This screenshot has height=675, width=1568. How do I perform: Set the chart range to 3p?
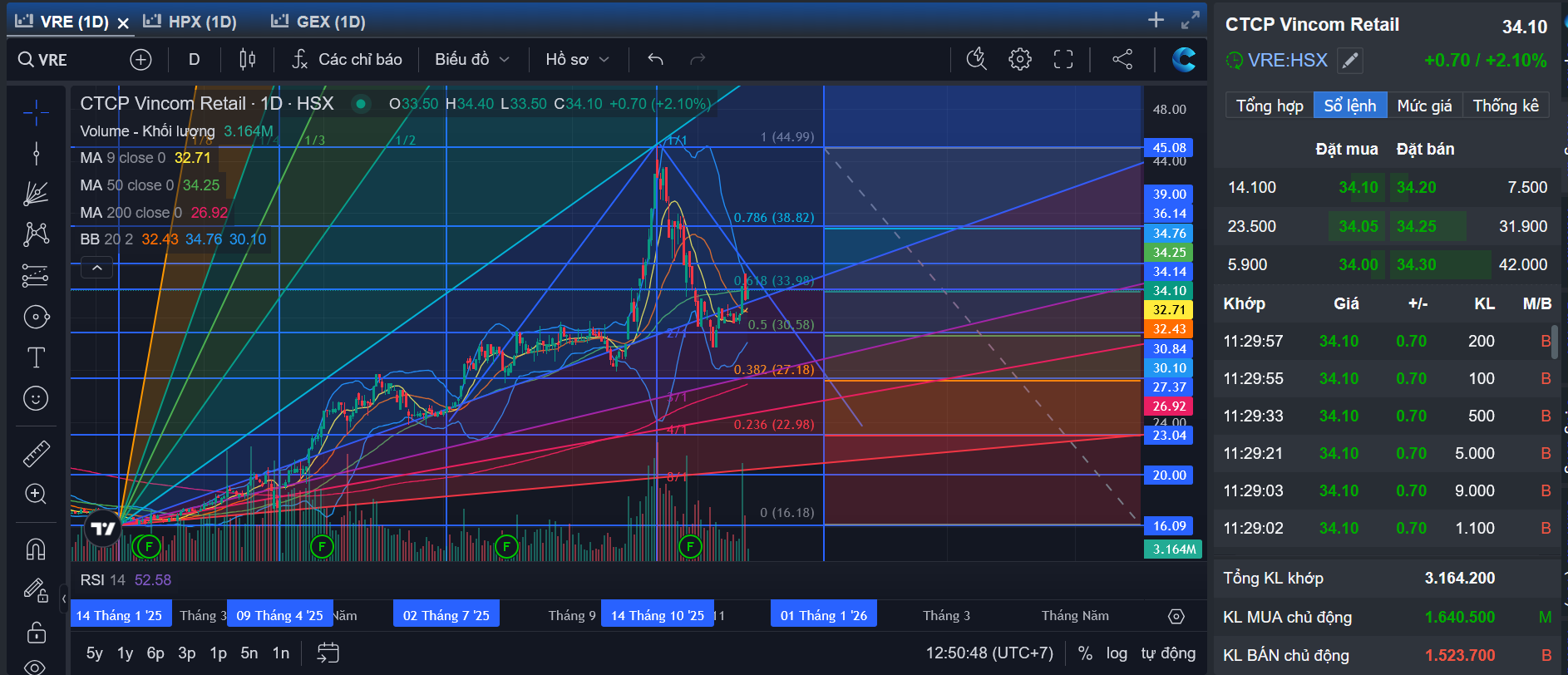[187, 653]
